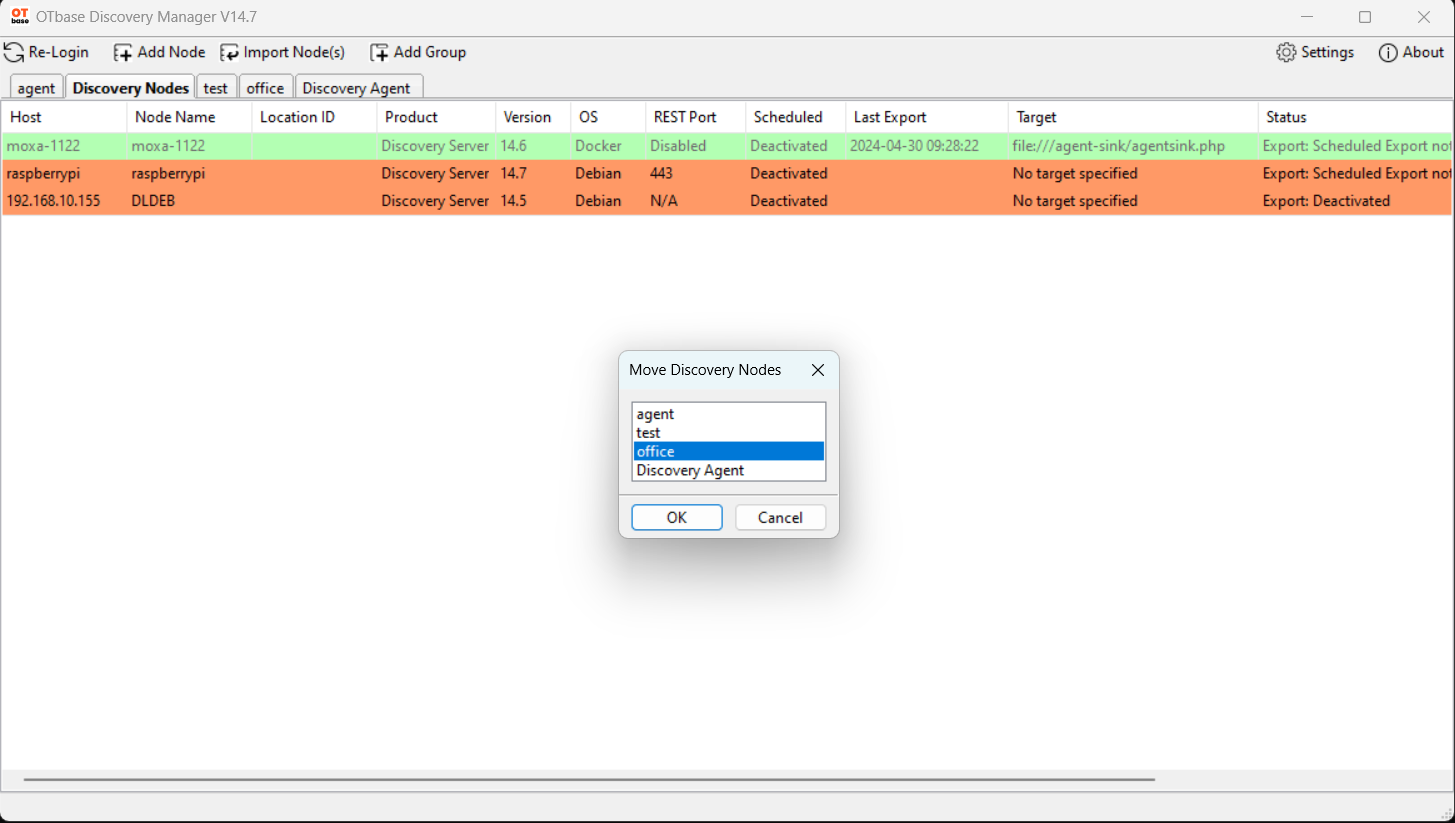Click the DLDEB node name cell
Viewport: 1455px width, 823px height.
[x=189, y=201]
